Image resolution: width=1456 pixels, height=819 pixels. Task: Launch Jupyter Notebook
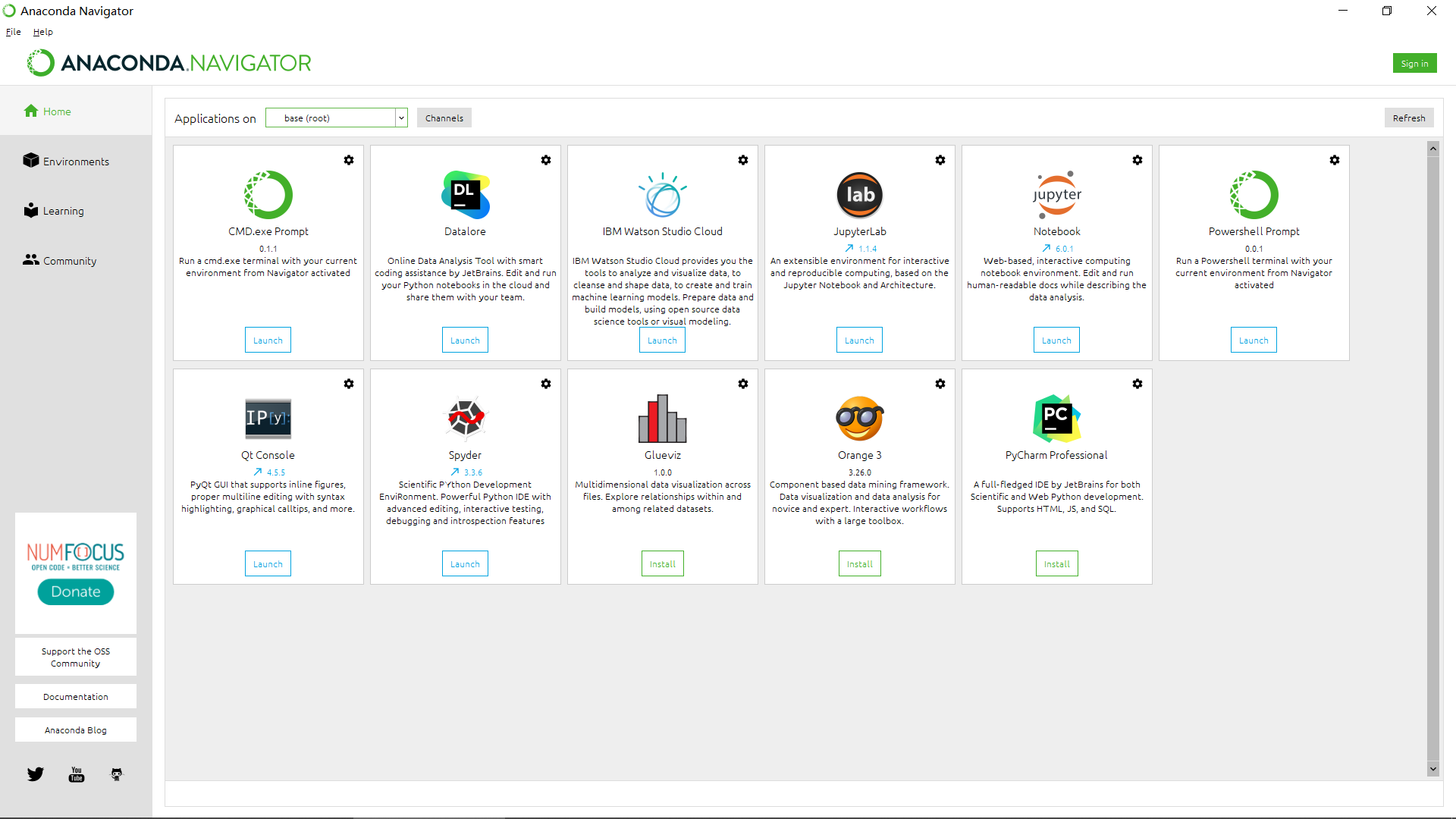(x=1056, y=340)
